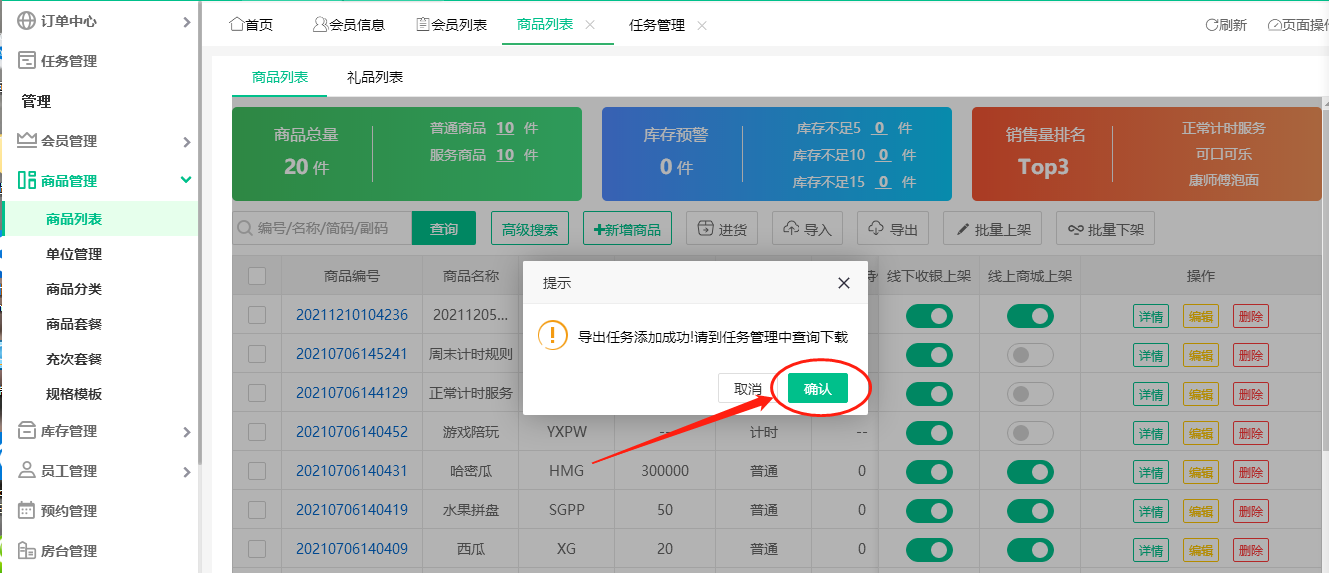Toggle 线上商城上架 switch for 周末计时规则 row
This screenshot has width=1329, height=573.
click(1029, 354)
